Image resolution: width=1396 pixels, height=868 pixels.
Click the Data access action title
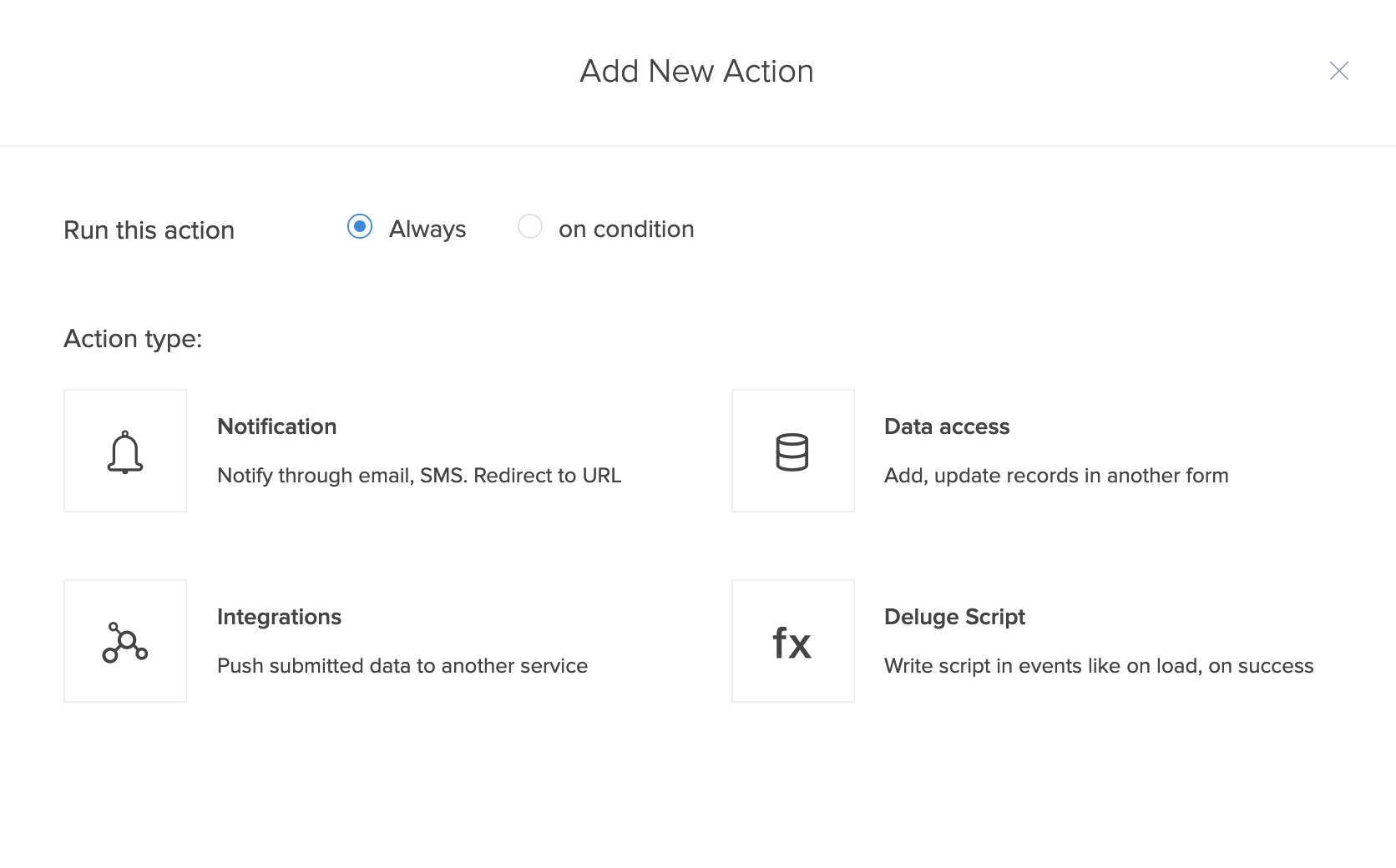tap(947, 426)
